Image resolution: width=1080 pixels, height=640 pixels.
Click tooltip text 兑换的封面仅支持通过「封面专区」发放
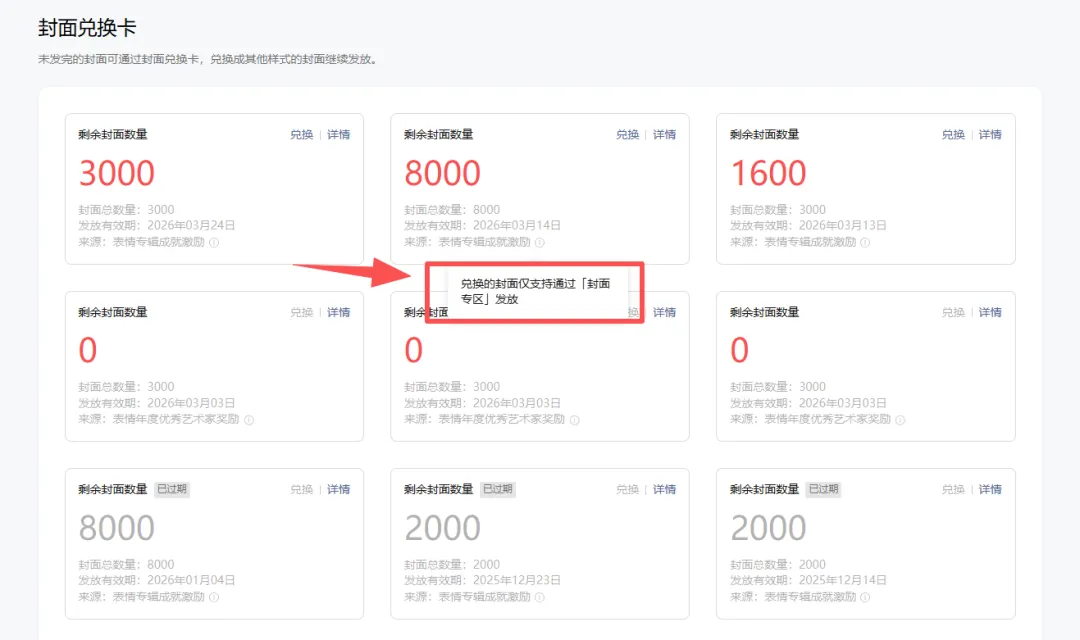click(x=534, y=291)
